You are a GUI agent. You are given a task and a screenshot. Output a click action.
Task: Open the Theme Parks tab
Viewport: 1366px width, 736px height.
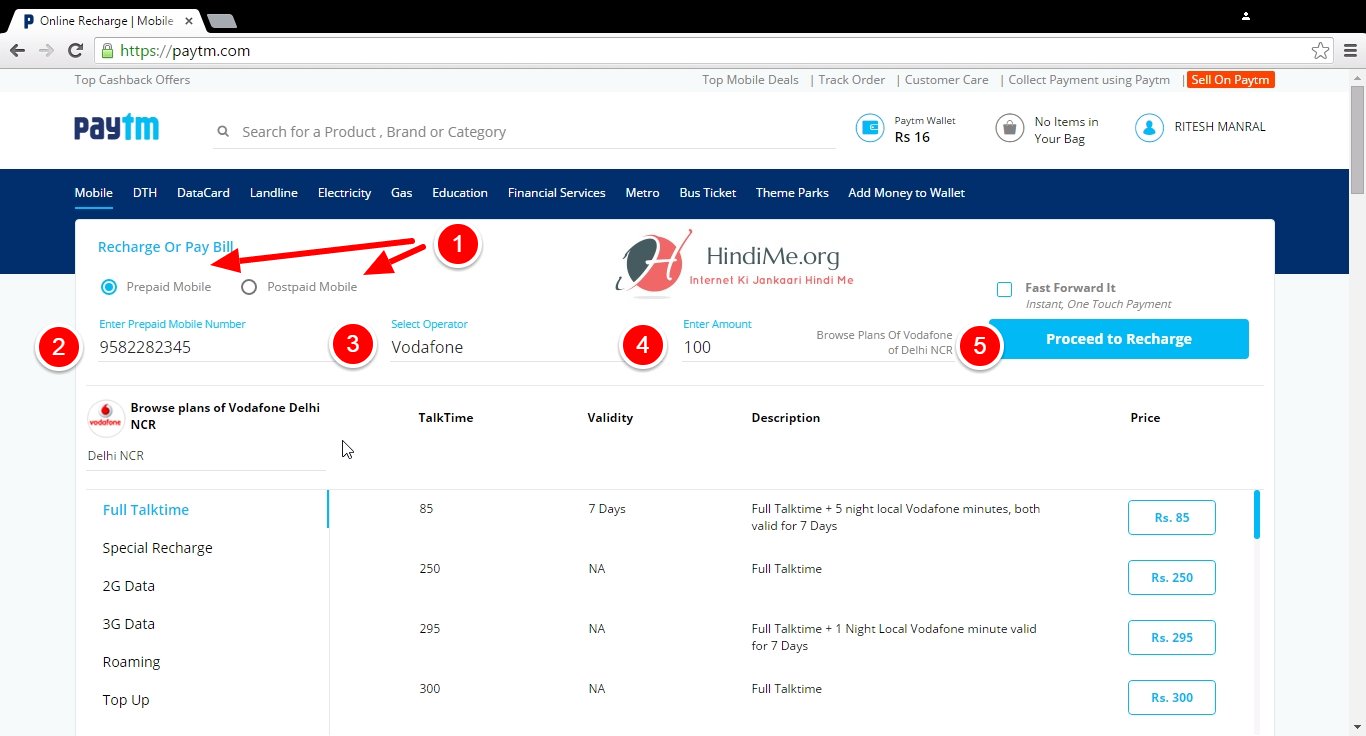tap(792, 193)
